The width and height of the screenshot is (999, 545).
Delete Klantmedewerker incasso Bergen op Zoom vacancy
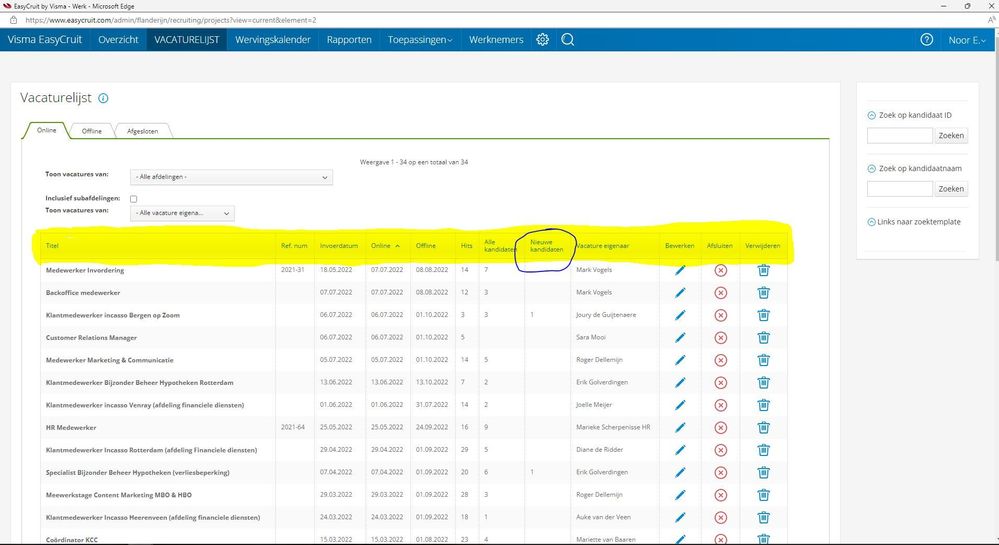763,315
